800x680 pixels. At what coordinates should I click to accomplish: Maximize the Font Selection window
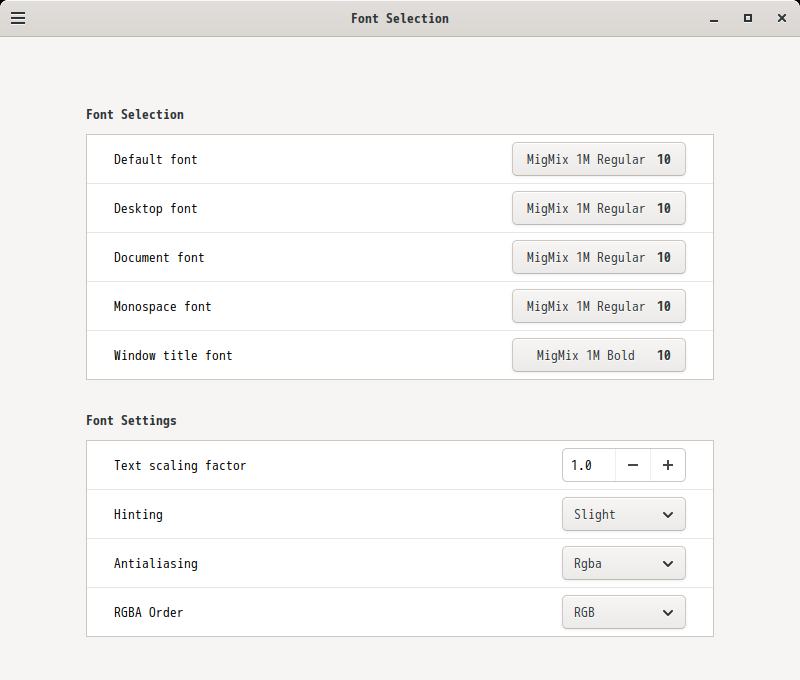(x=748, y=18)
